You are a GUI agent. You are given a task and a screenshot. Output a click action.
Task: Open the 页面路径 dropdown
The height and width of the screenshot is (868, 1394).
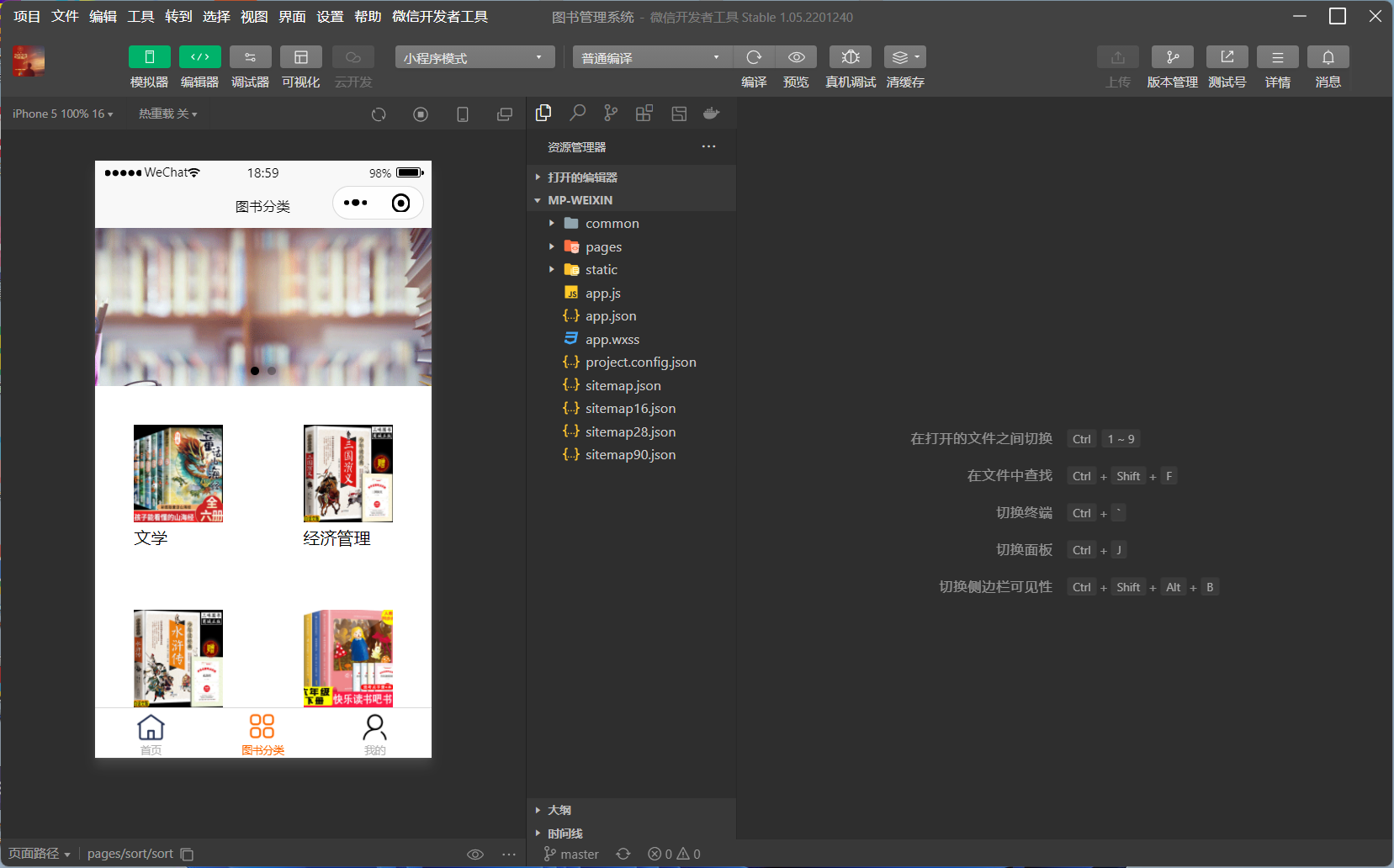40,854
